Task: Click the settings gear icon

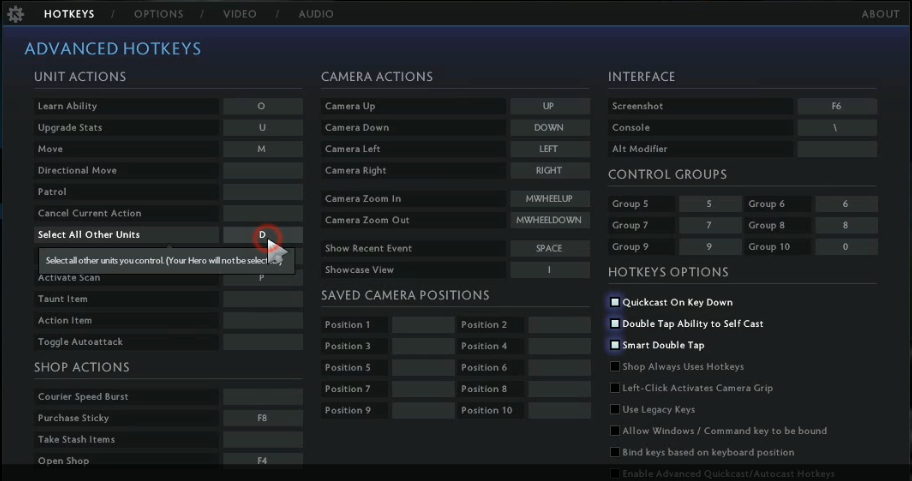Action: 16,13
